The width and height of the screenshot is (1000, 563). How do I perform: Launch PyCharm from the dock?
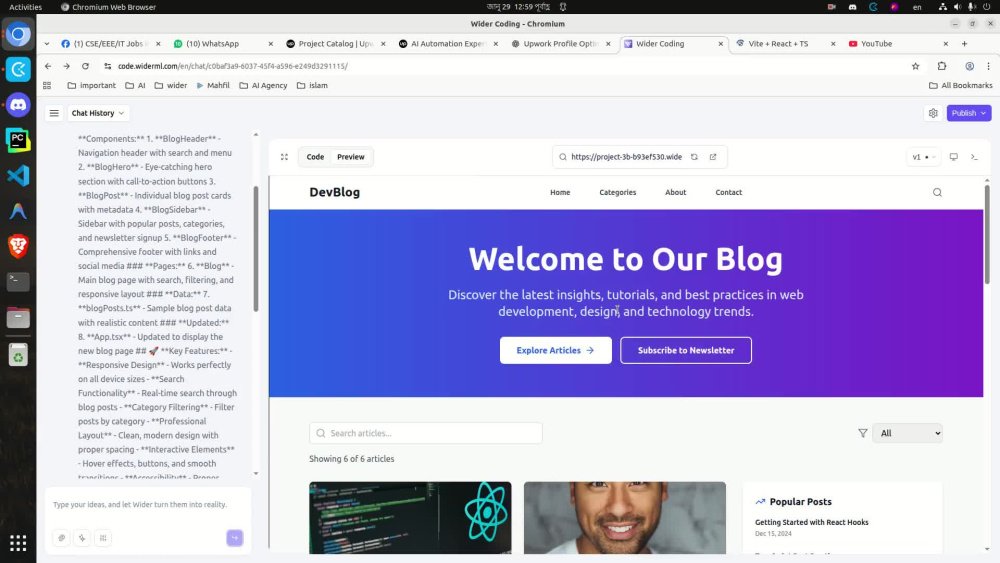point(18,140)
